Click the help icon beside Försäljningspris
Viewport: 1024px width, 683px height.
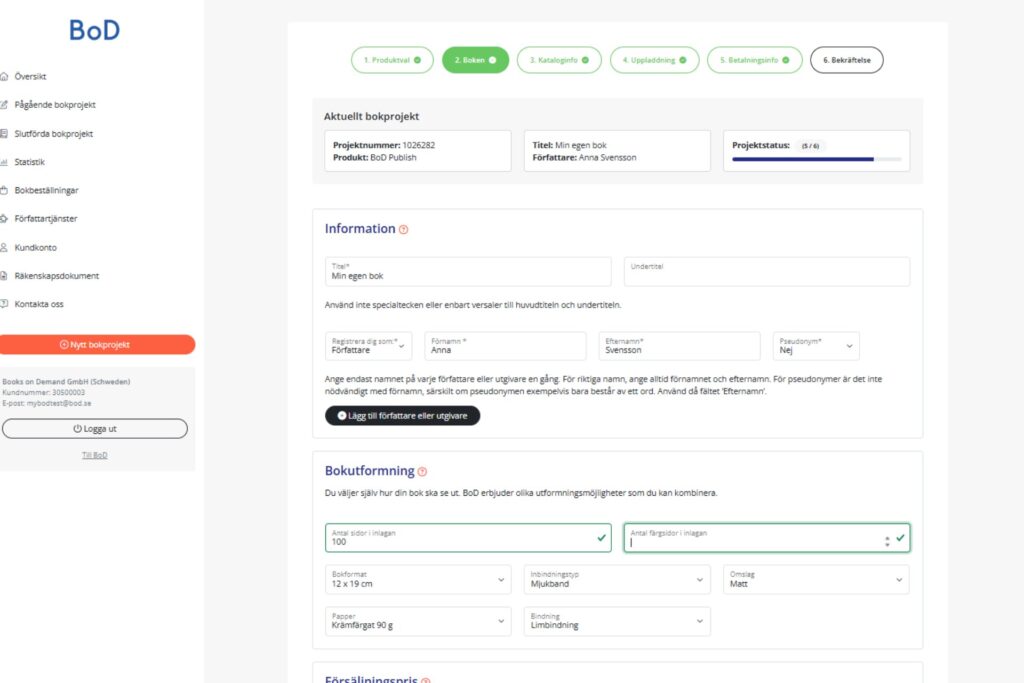click(x=426, y=680)
